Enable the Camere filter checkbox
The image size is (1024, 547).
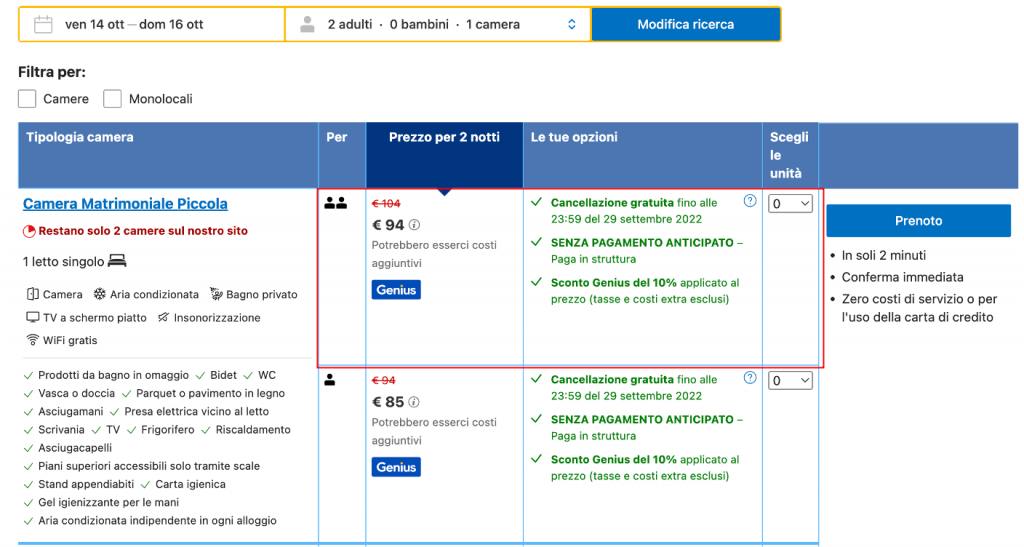[27, 99]
